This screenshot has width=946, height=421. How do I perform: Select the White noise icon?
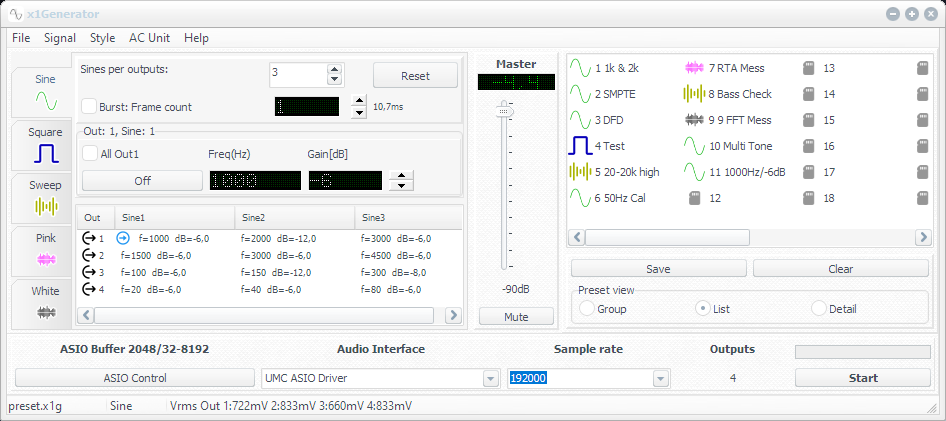tap(45, 312)
